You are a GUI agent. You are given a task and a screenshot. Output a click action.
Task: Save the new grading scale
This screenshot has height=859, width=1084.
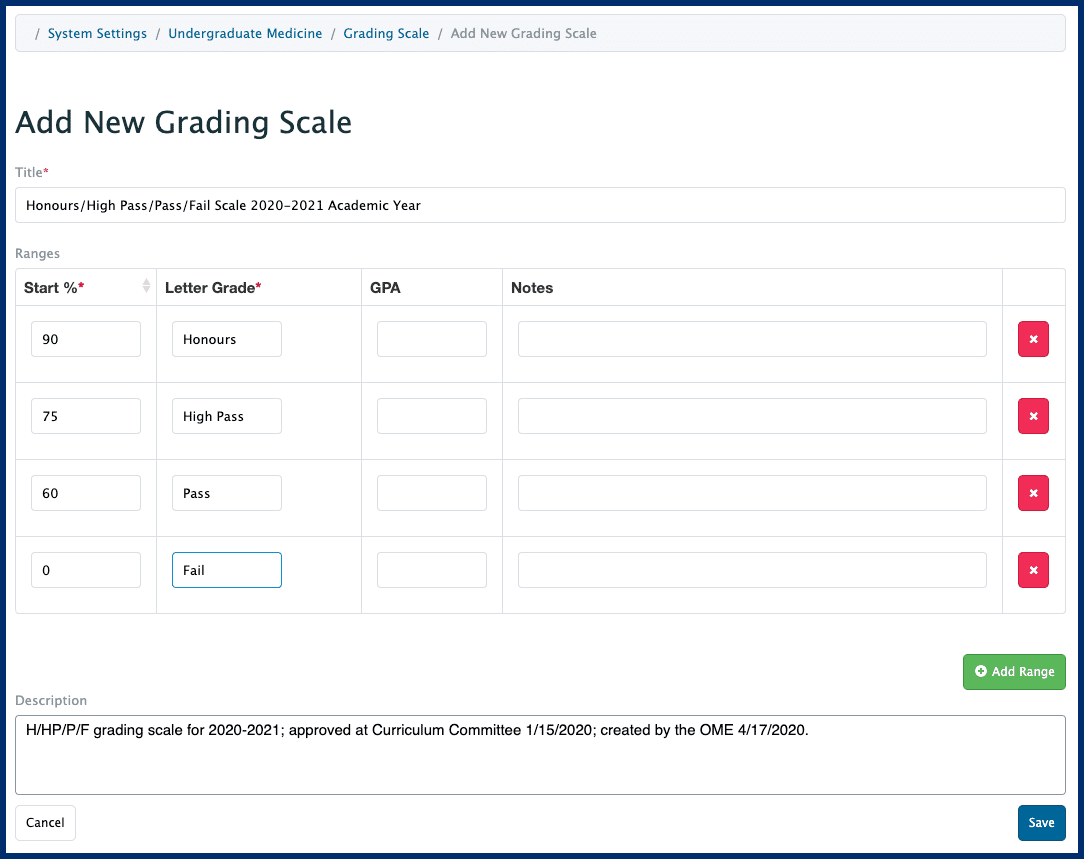click(1041, 822)
